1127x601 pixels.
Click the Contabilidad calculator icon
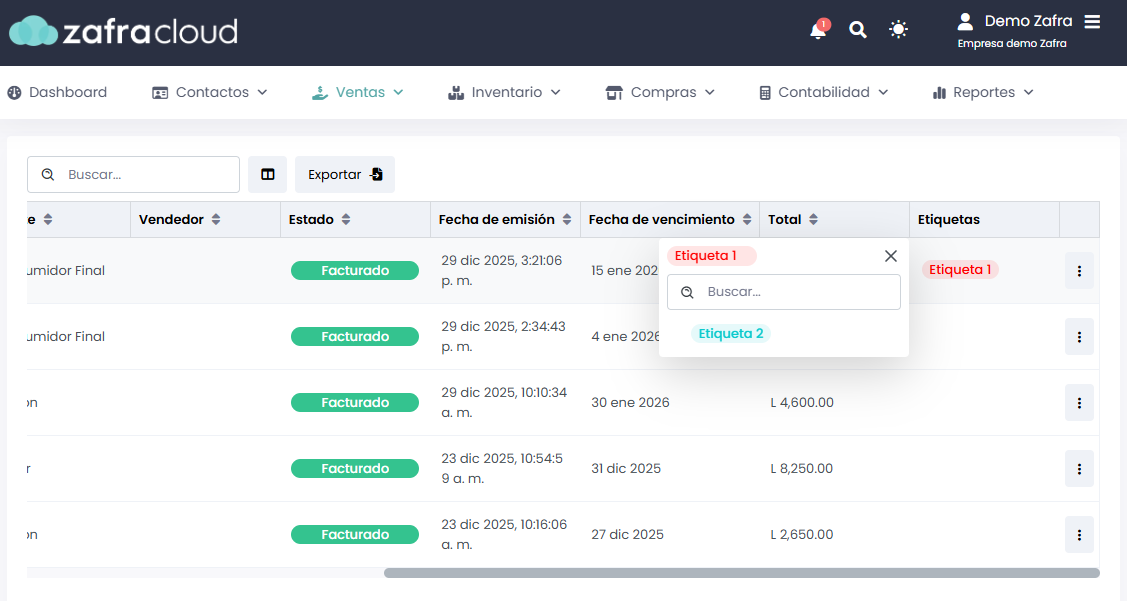pyautogui.click(x=765, y=93)
